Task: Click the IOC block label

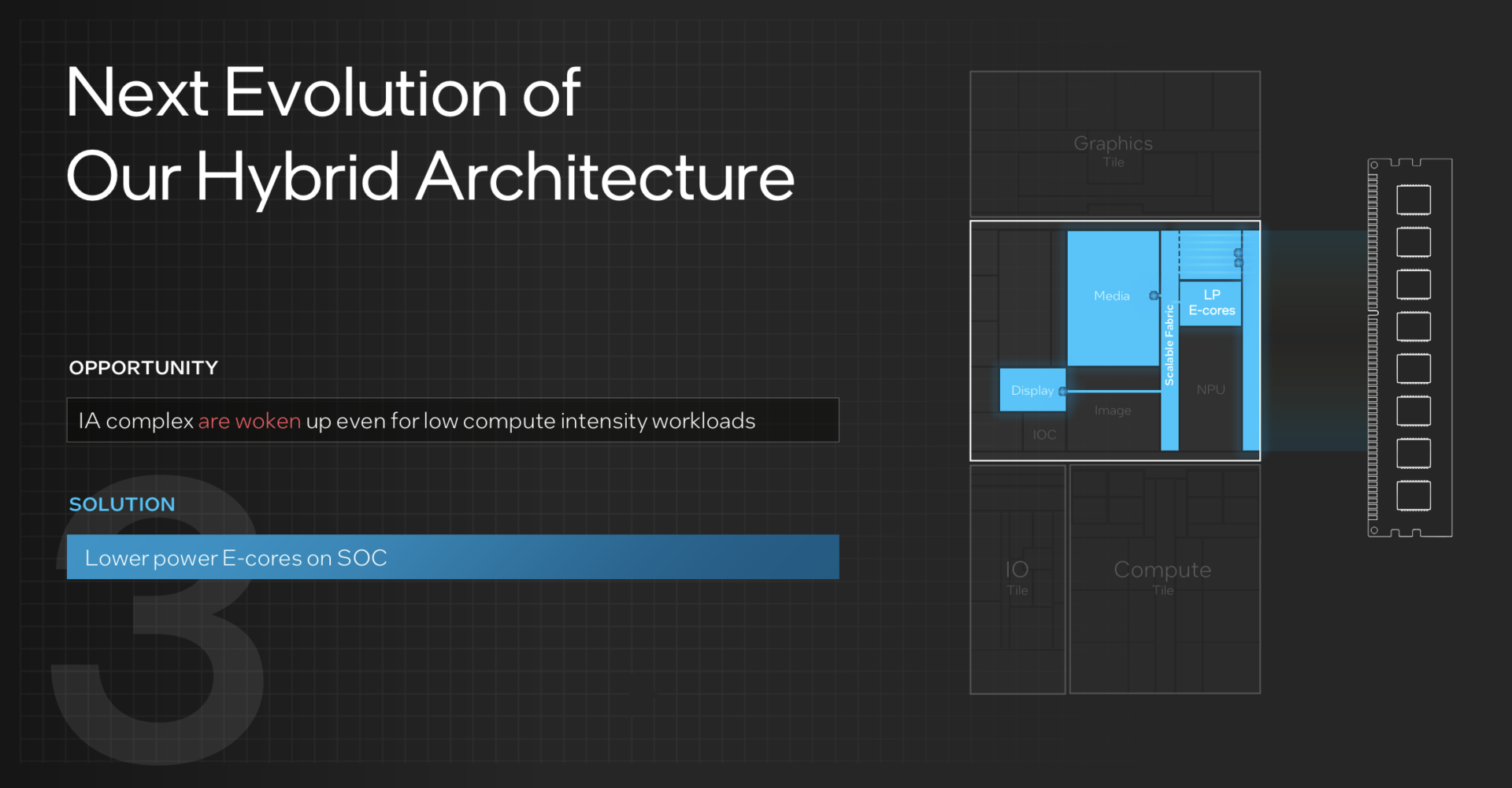Action: [x=1044, y=435]
